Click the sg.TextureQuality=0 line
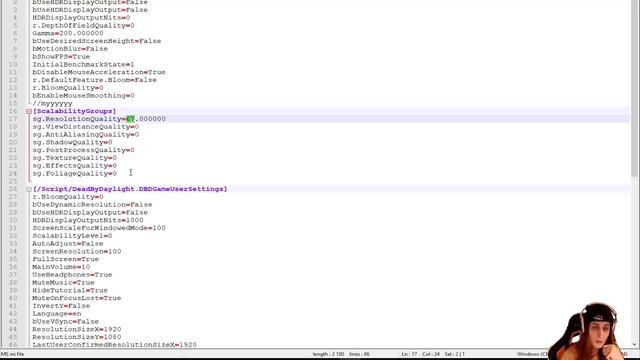The width and height of the screenshot is (640, 360). [x=74, y=158]
